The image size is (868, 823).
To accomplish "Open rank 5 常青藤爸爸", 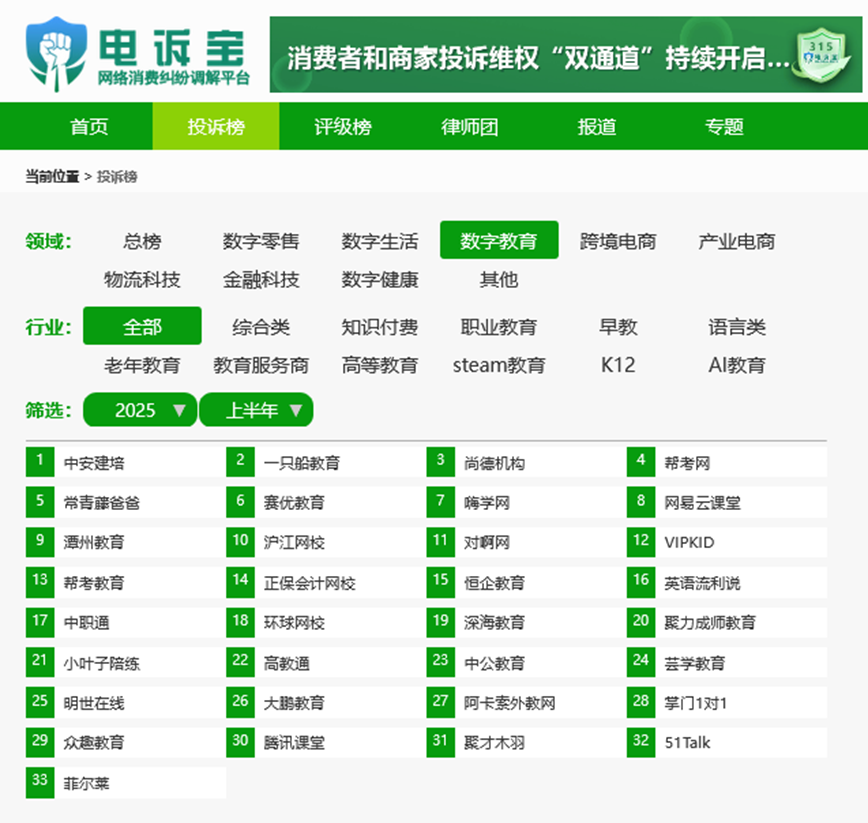I will coord(126,502).
